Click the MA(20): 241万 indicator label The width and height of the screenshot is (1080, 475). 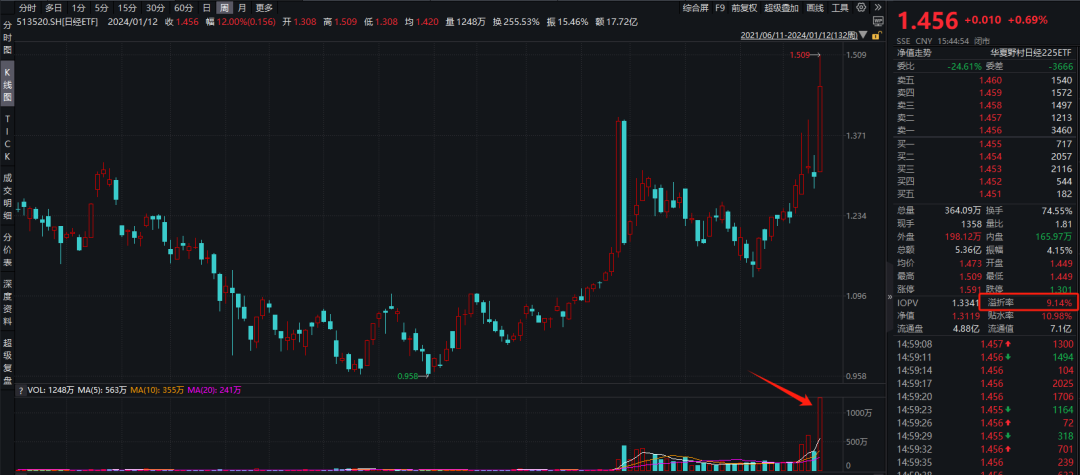[x=216, y=390]
